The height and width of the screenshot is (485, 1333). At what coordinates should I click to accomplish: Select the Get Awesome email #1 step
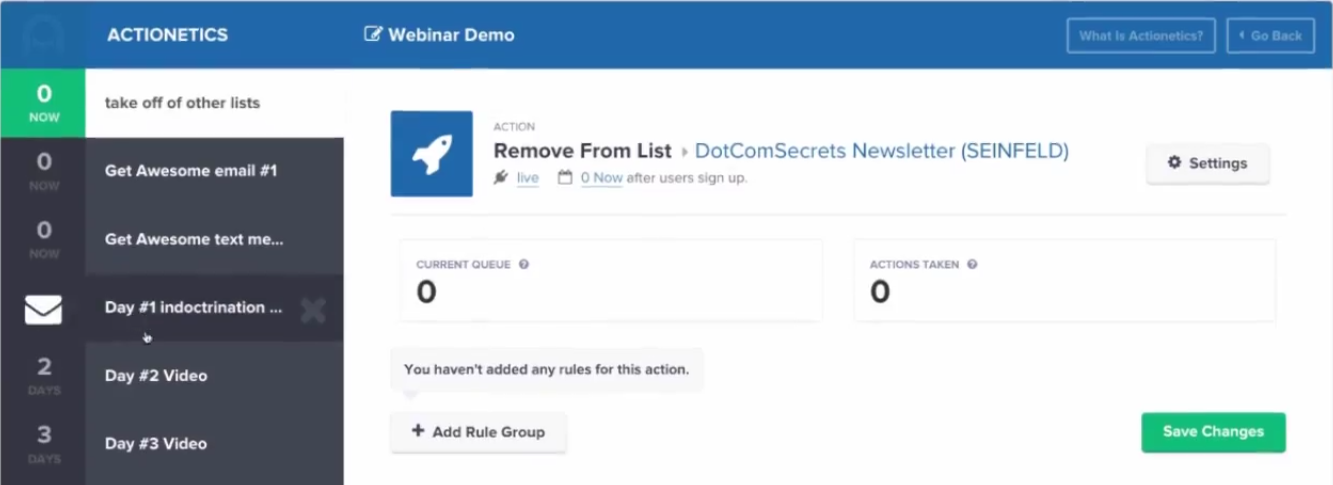point(215,171)
